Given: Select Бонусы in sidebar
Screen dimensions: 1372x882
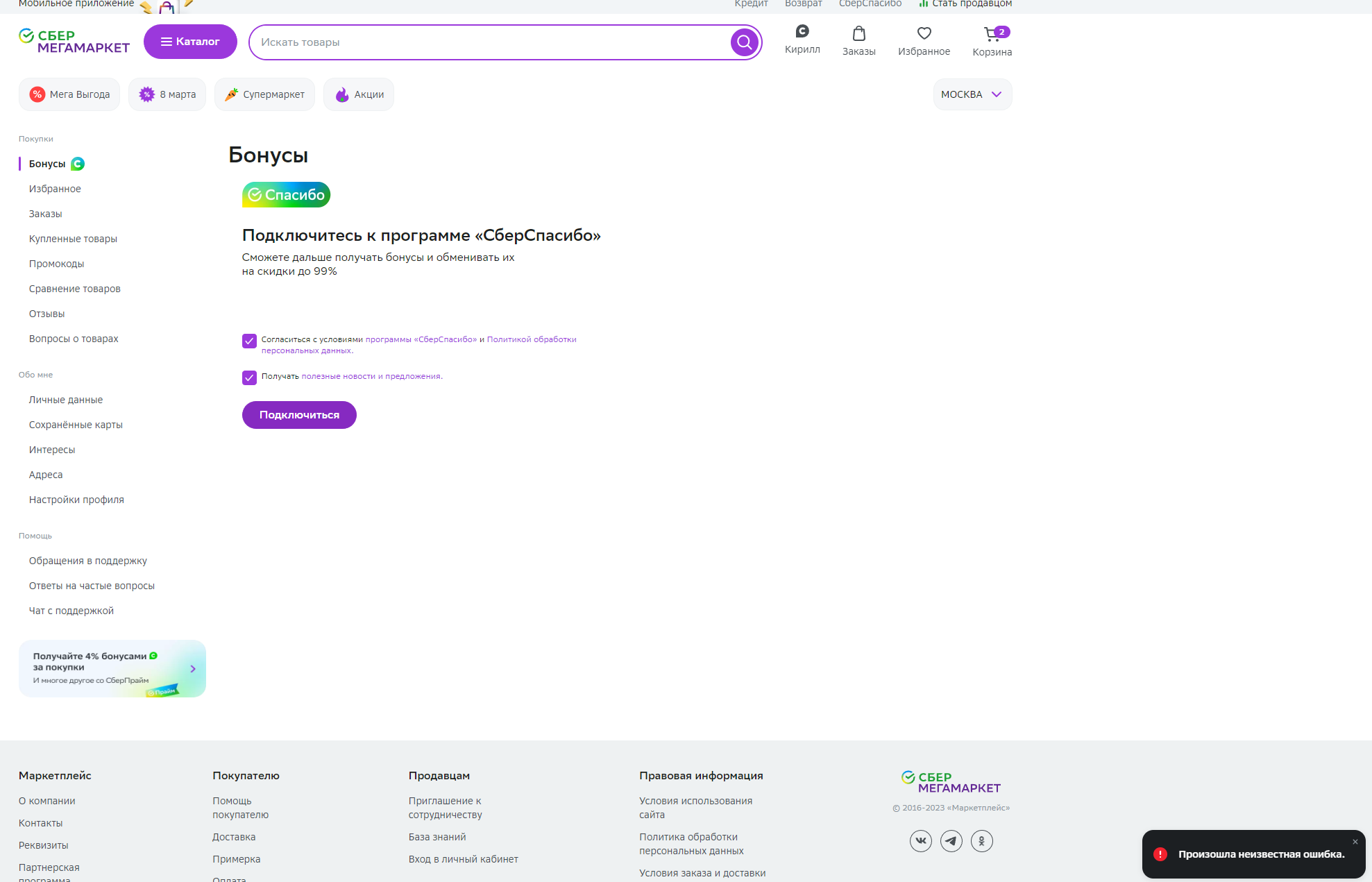Looking at the screenshot, I should pos(47,164).
